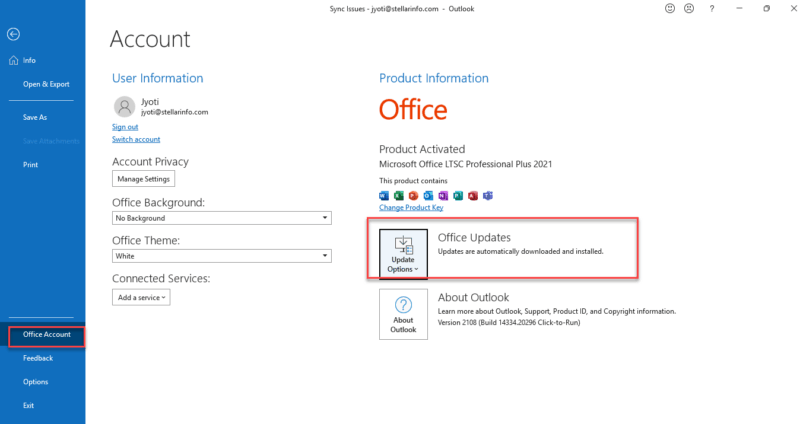Image resolution: width=800 pixels, height=424 pixels.
Task: Expand the Add a service dropdown
Action: coord(141,297)
